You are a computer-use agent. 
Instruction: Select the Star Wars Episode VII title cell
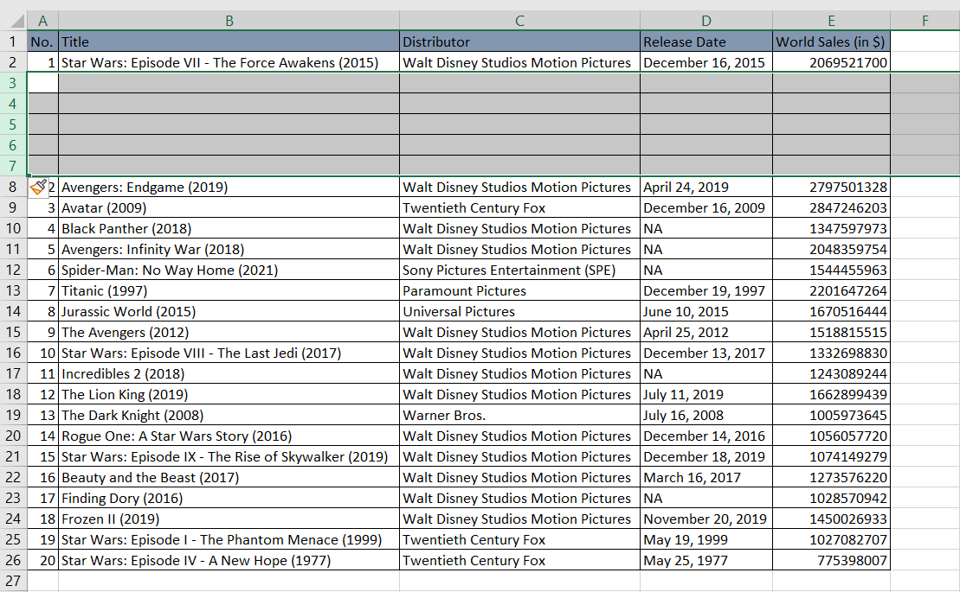[229, 62]
